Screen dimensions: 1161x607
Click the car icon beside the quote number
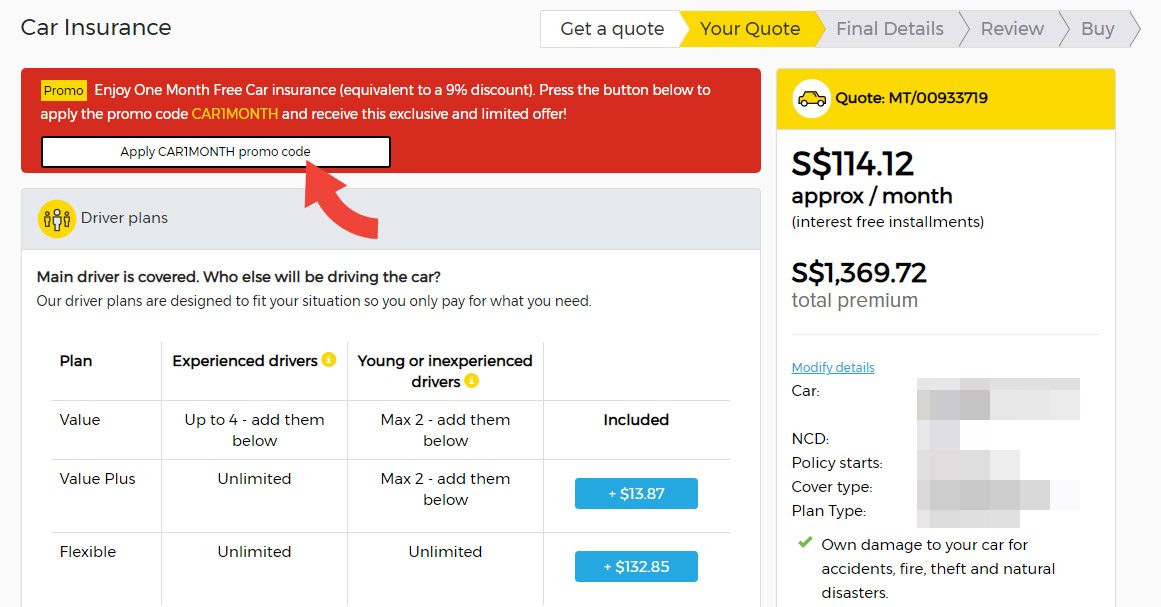[810, 98]
